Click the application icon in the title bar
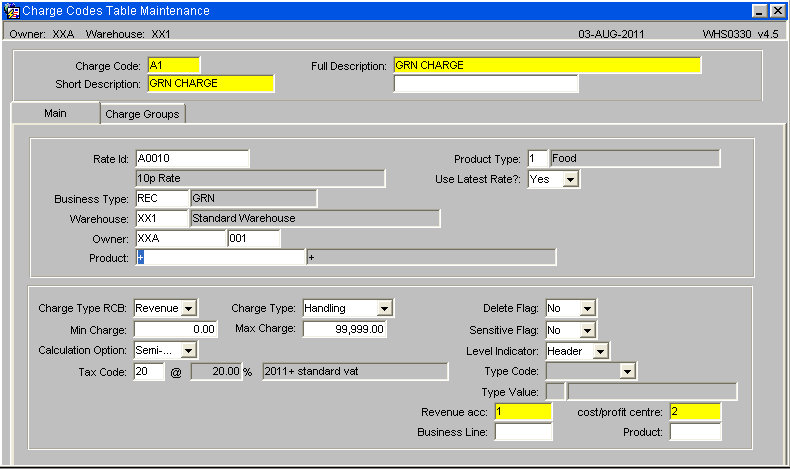The width and height of the screenshot is (790, 469). pos(12,11)
